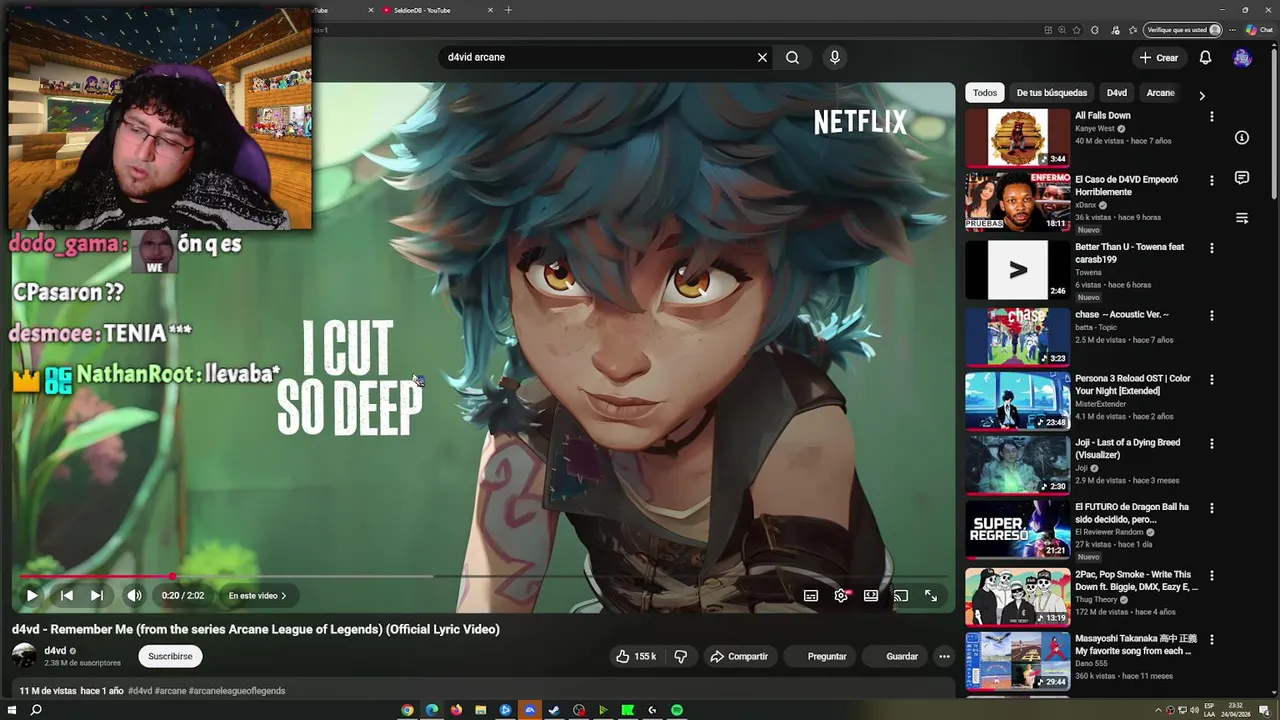The width and height of the screenshot is (1280, 720).
Task: Open options for 'Persona 3 Reload OST' video
Action: click(1211, 380)
